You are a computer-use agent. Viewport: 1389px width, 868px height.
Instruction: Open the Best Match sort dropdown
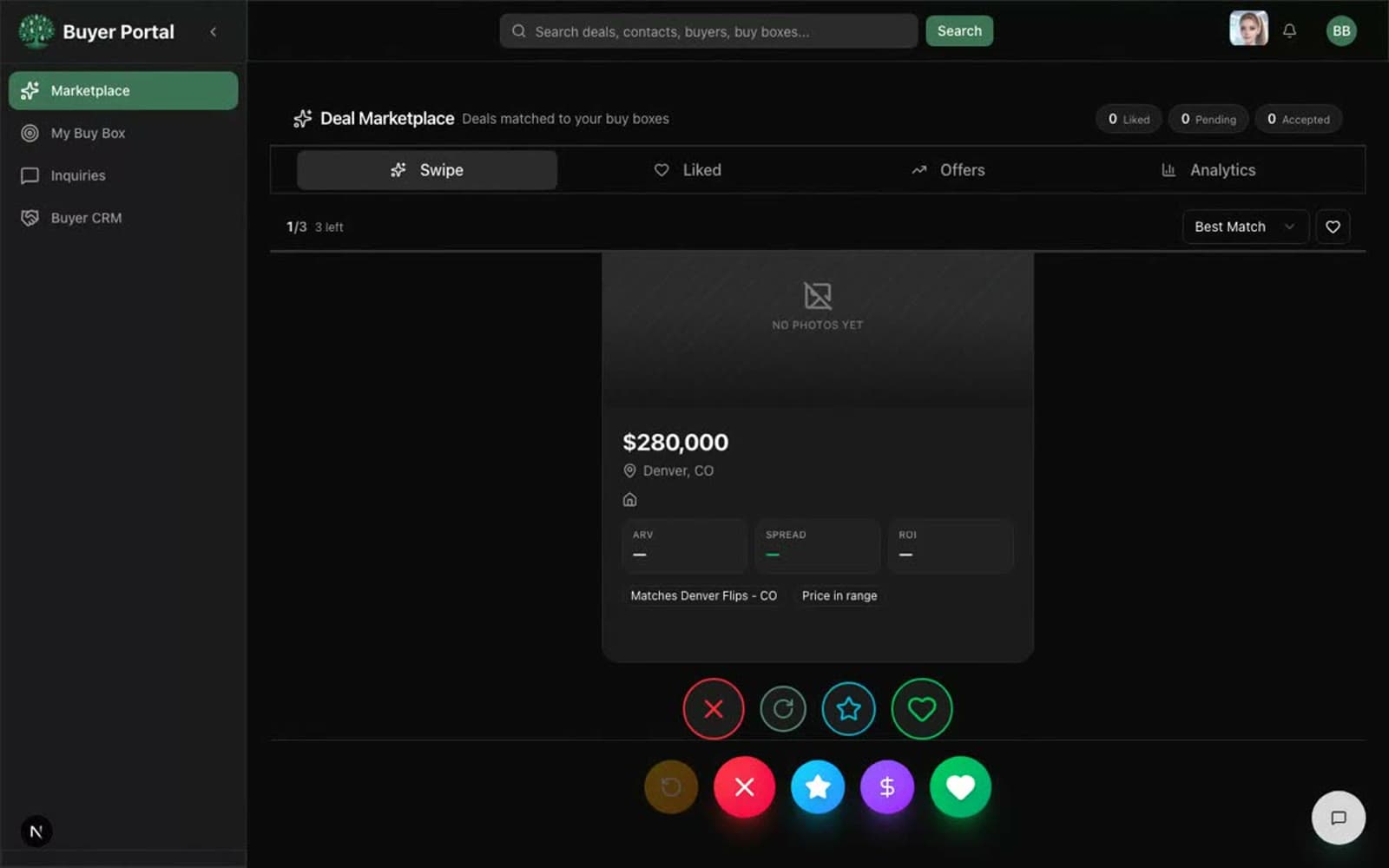1245,227
